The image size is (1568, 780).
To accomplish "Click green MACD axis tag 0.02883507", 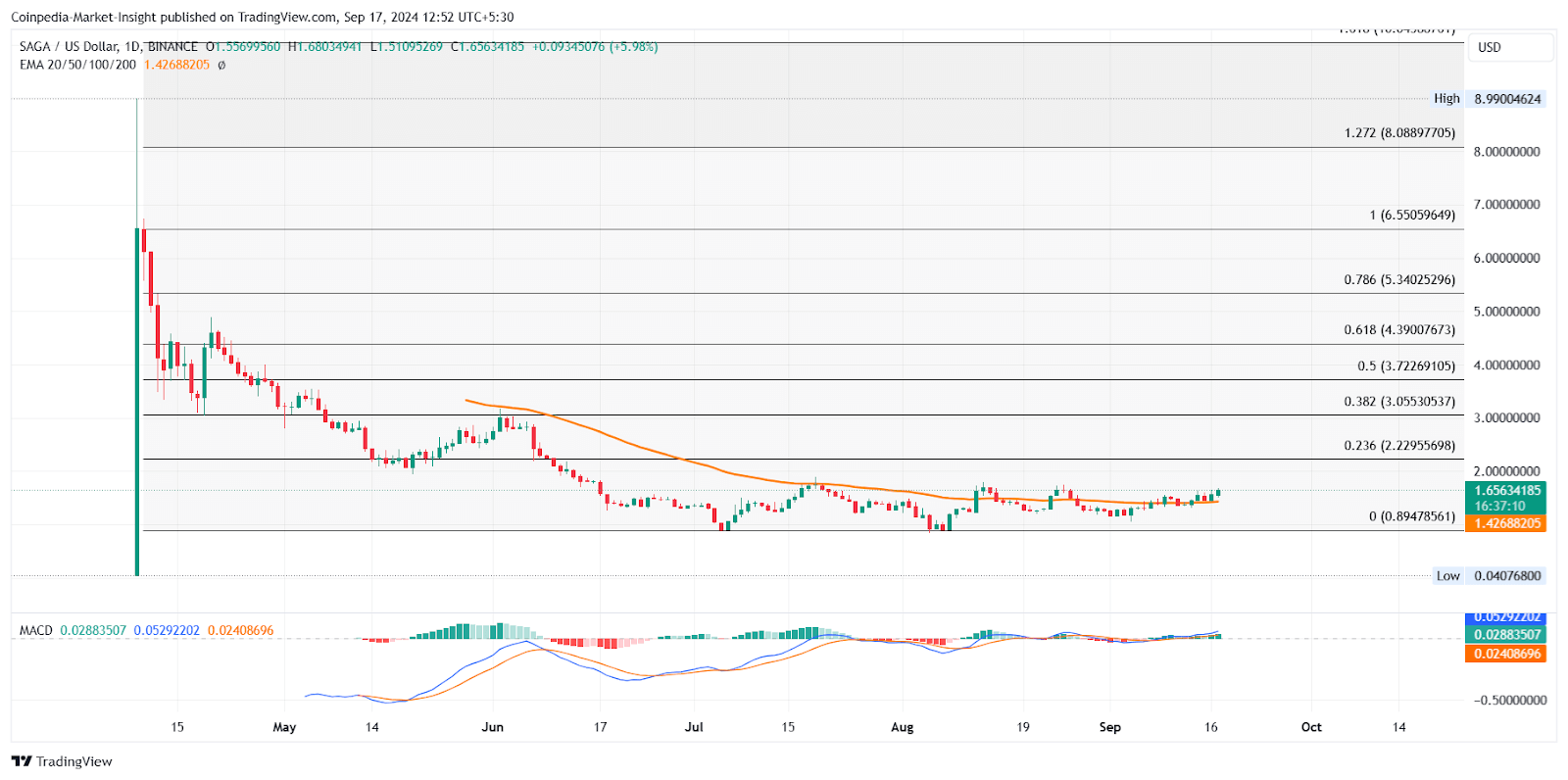I will pos(1505,635).
